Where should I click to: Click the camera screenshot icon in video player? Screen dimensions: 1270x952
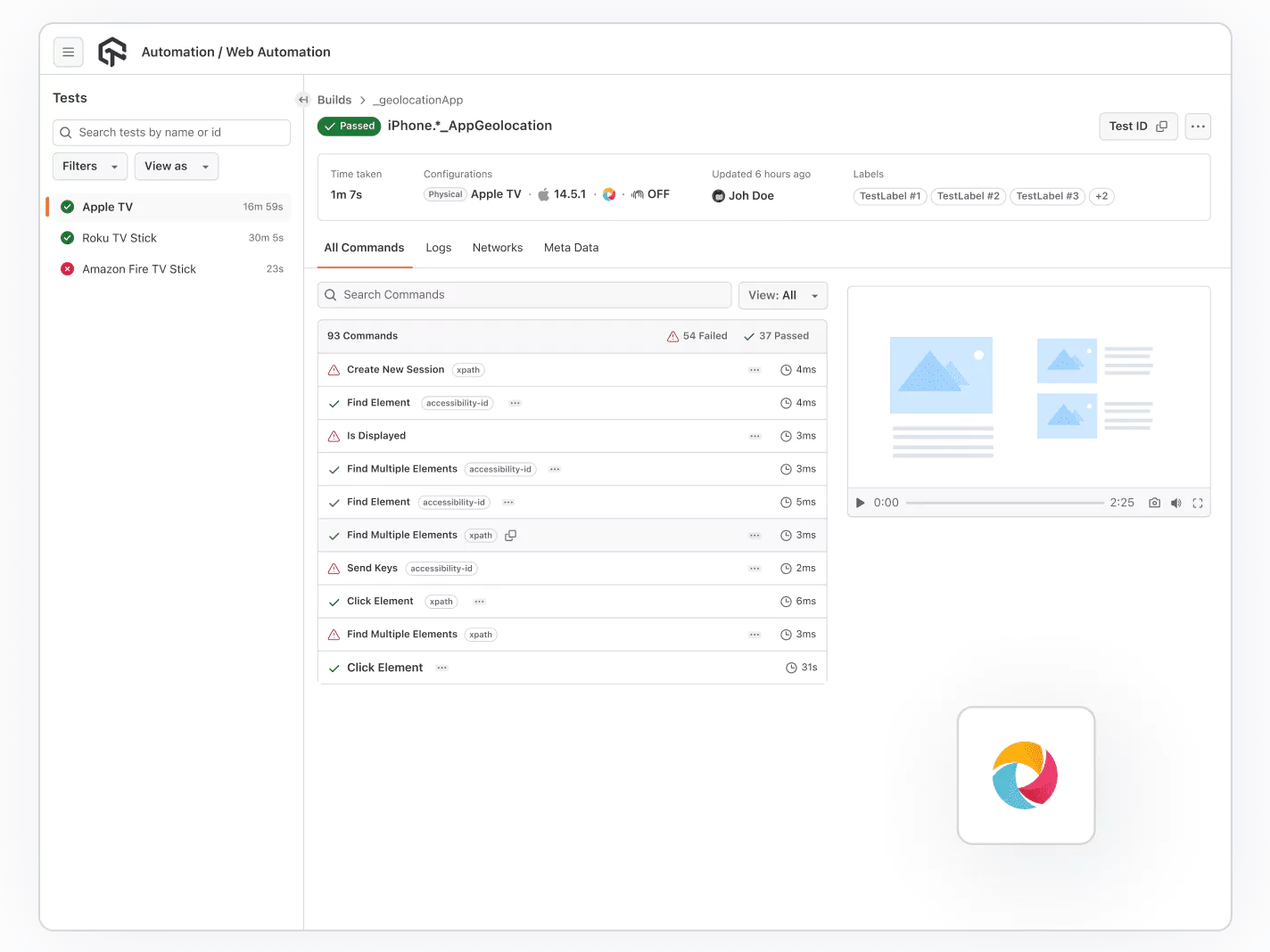tap(1154, 503)
